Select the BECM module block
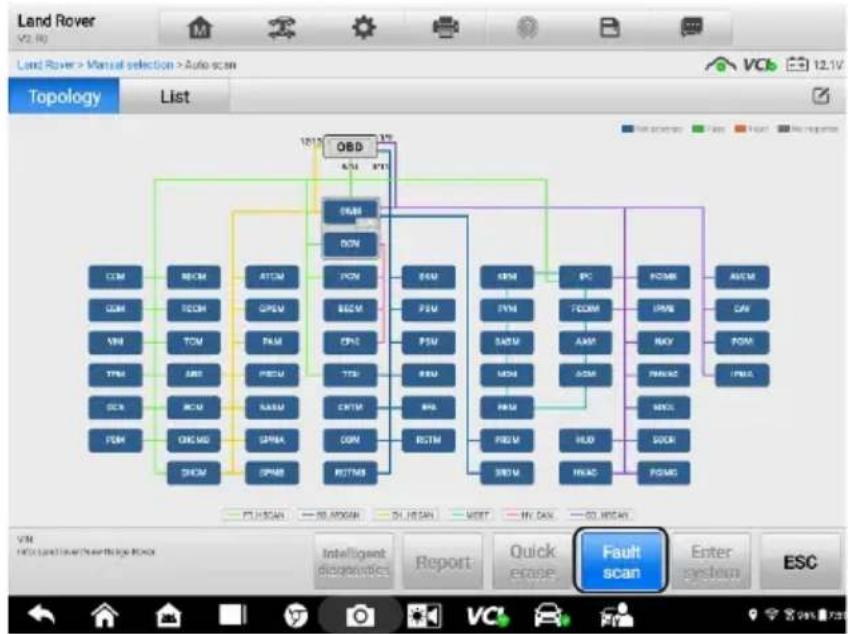Viewport: 848px width, 634px height. [350, 309]
